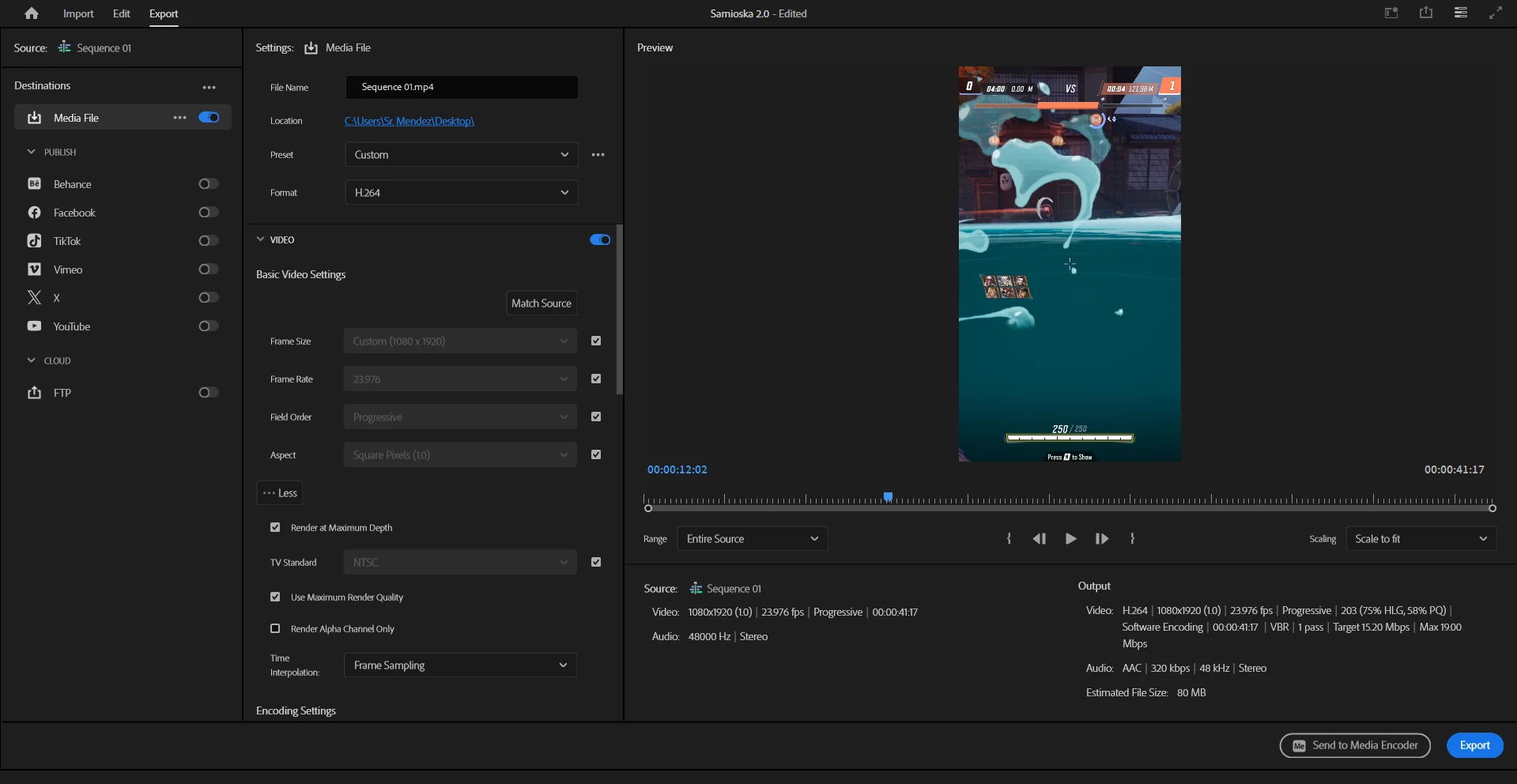Open Preset more options ellipsis
Screen dimensions: 1517x784
tap(598, 155)
